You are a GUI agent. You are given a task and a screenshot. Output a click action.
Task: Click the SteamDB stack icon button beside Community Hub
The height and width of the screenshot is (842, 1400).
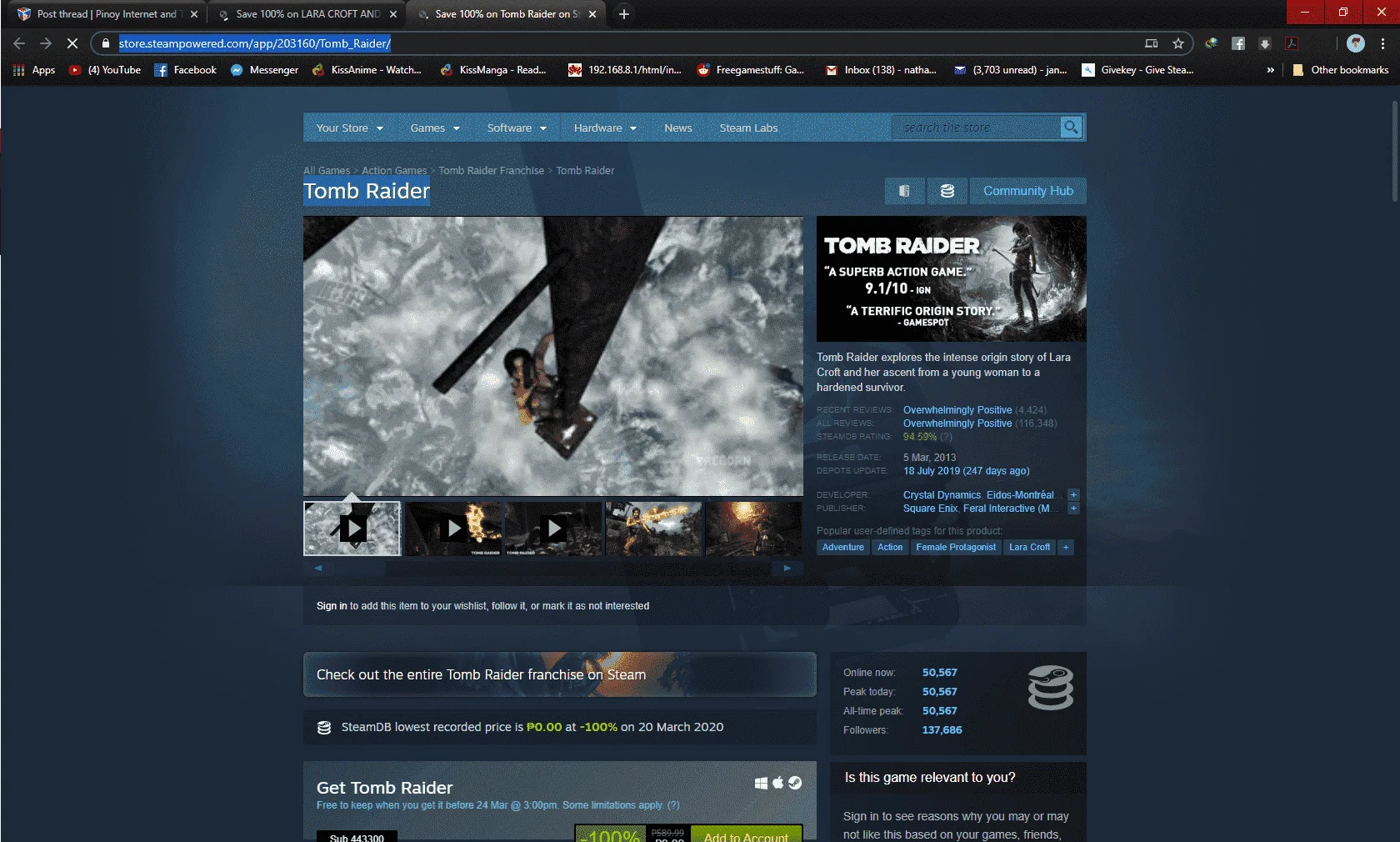pos(947,191)
